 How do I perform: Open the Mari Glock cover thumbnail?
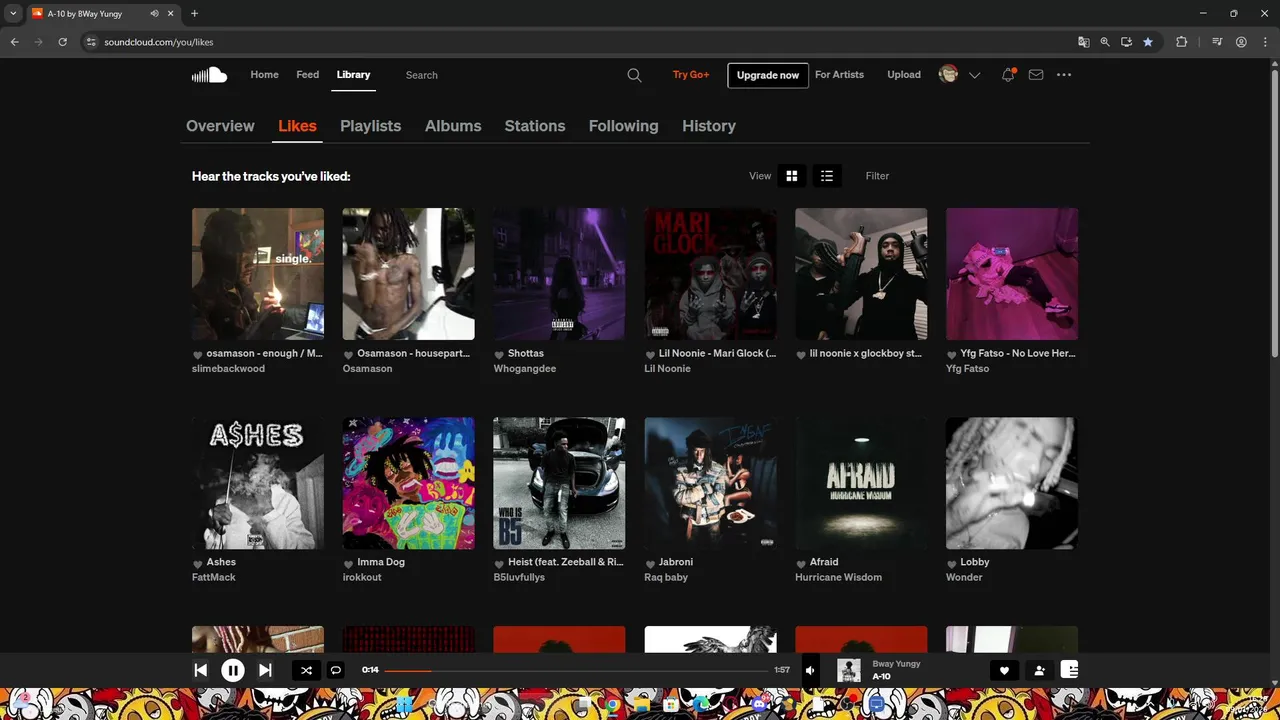click(x=710, y=274)
